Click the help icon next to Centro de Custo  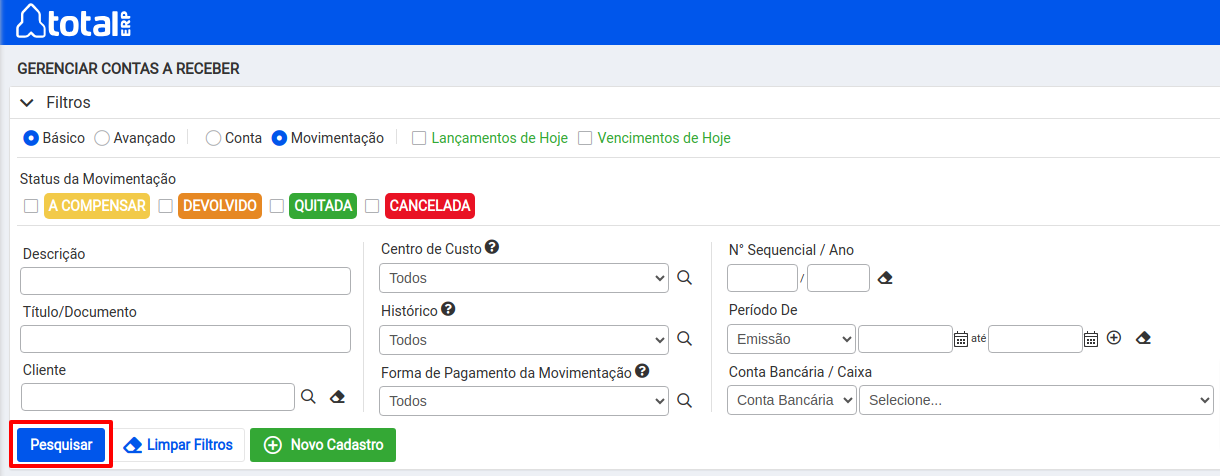pos(492,247)
